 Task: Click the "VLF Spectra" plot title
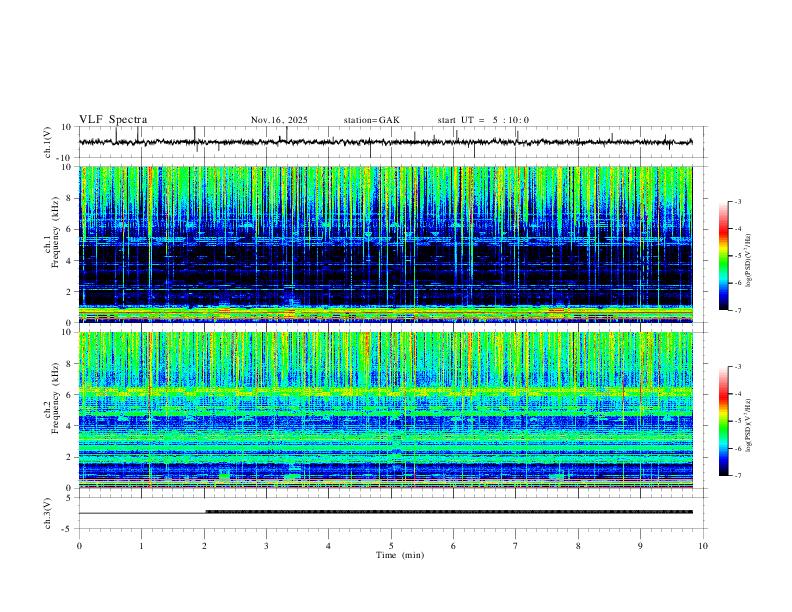pyautogui.click(x=113, y=120)
